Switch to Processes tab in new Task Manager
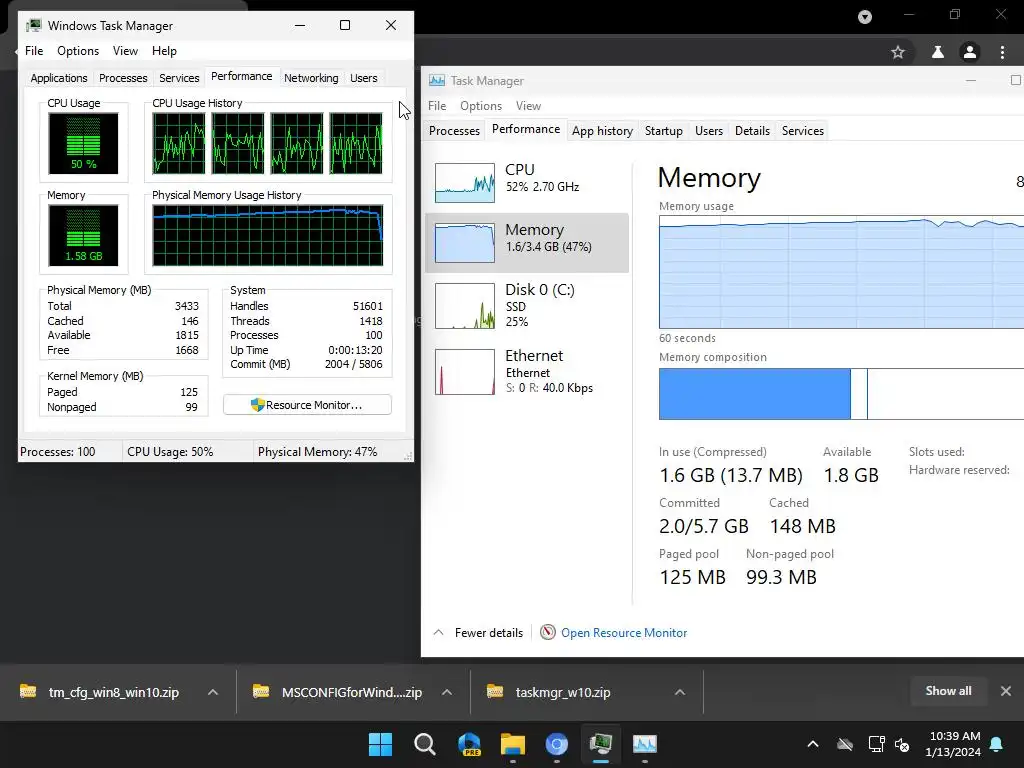Screen dimensions: 1024x768 coord(454,131)
